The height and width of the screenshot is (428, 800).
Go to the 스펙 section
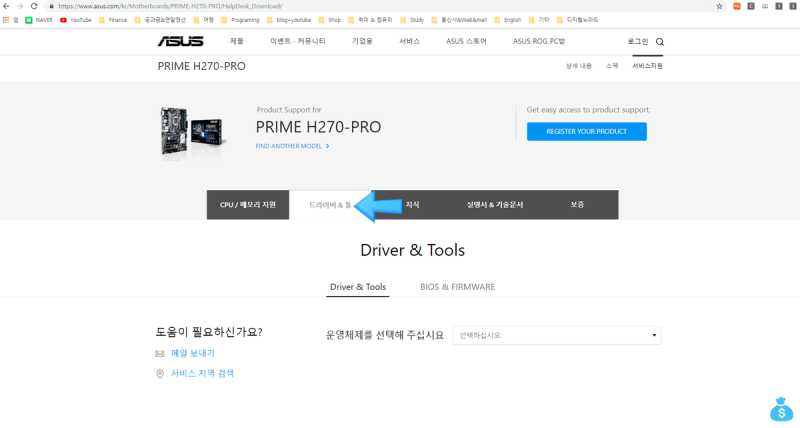pos(612,66)
